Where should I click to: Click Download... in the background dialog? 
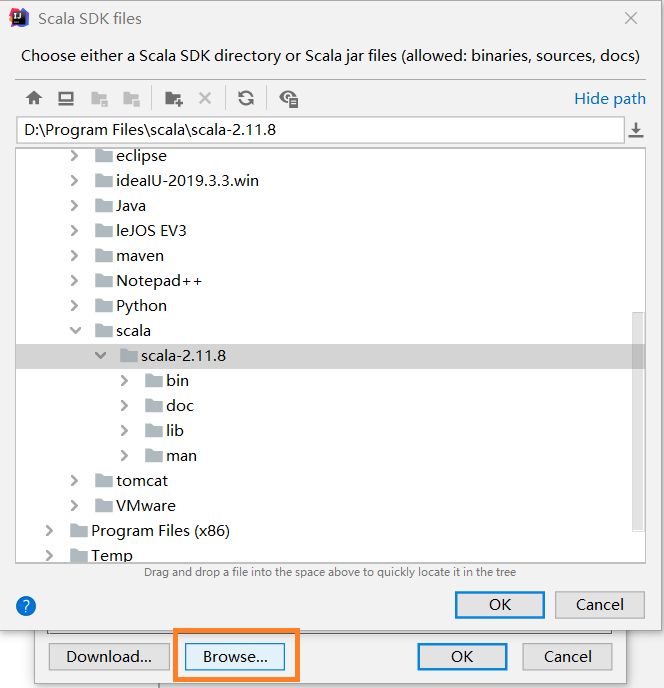[109, 657]
